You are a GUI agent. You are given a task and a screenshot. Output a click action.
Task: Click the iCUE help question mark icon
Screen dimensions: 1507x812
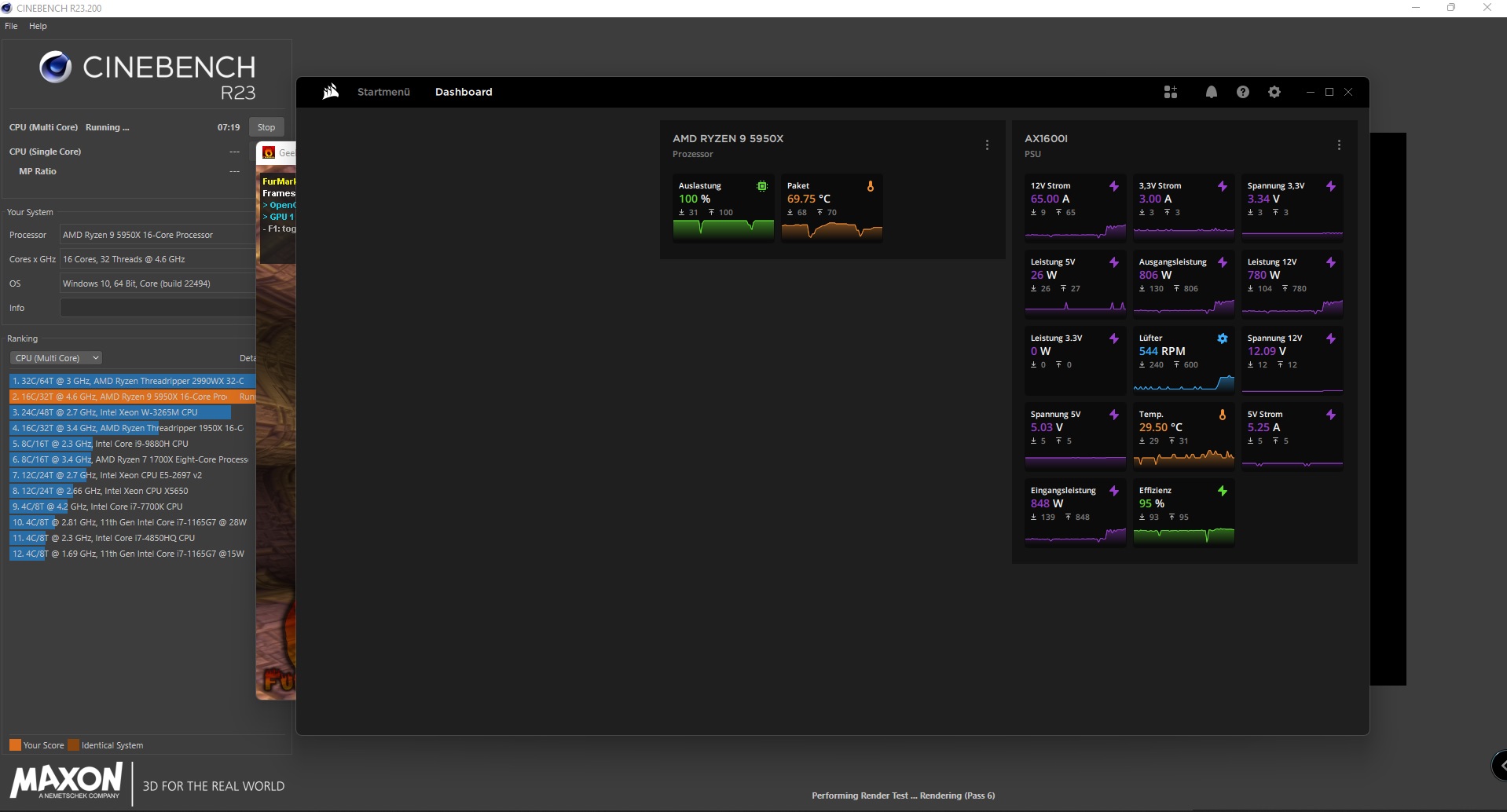[1242, 92]
